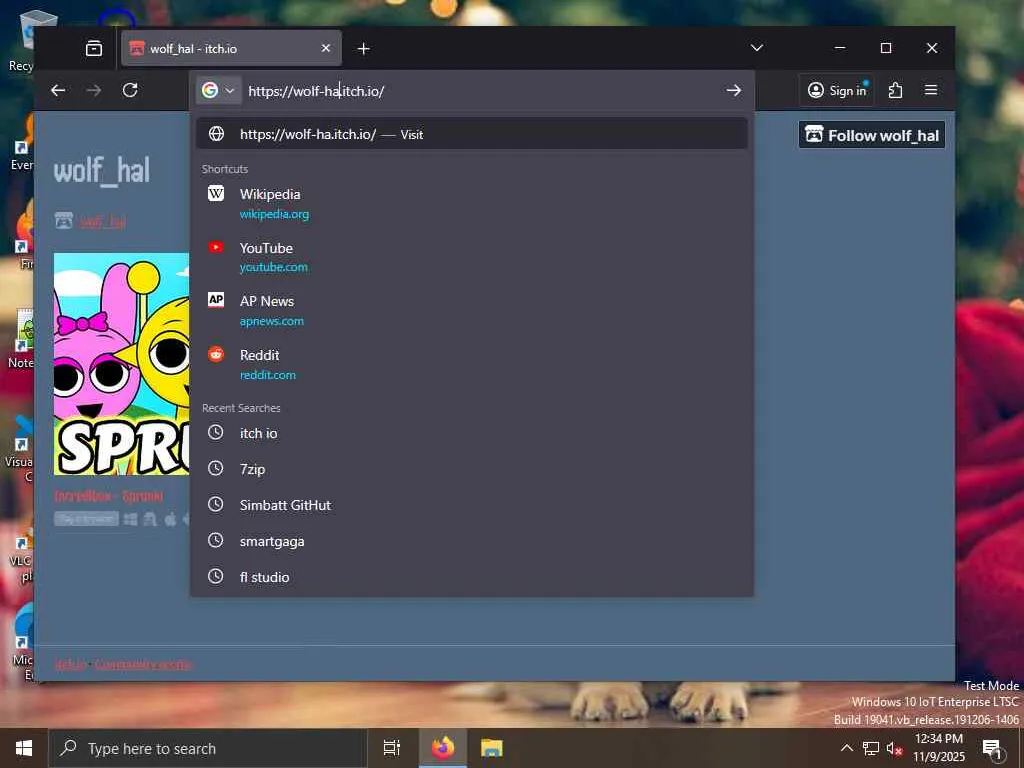Click the wolf_hal page heading

(x=102, y=171)
